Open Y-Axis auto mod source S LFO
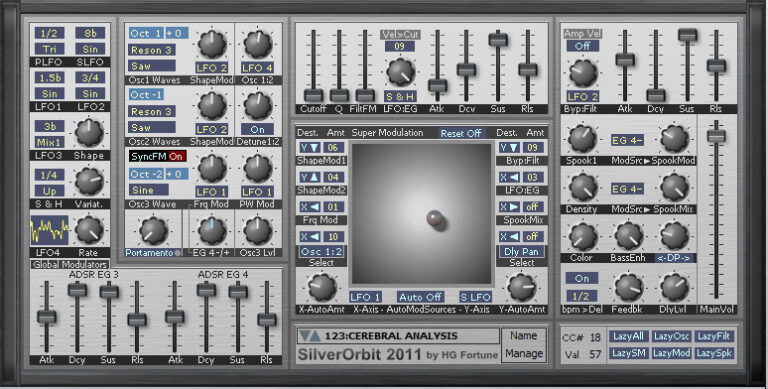The height and width of the screenshot is (389, 768). 475,297
